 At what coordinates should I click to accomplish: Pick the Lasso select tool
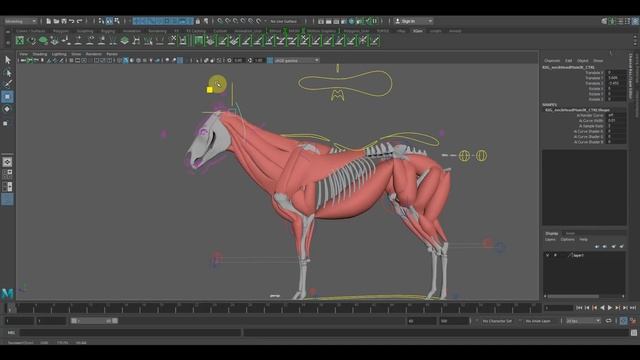[7, 73]
